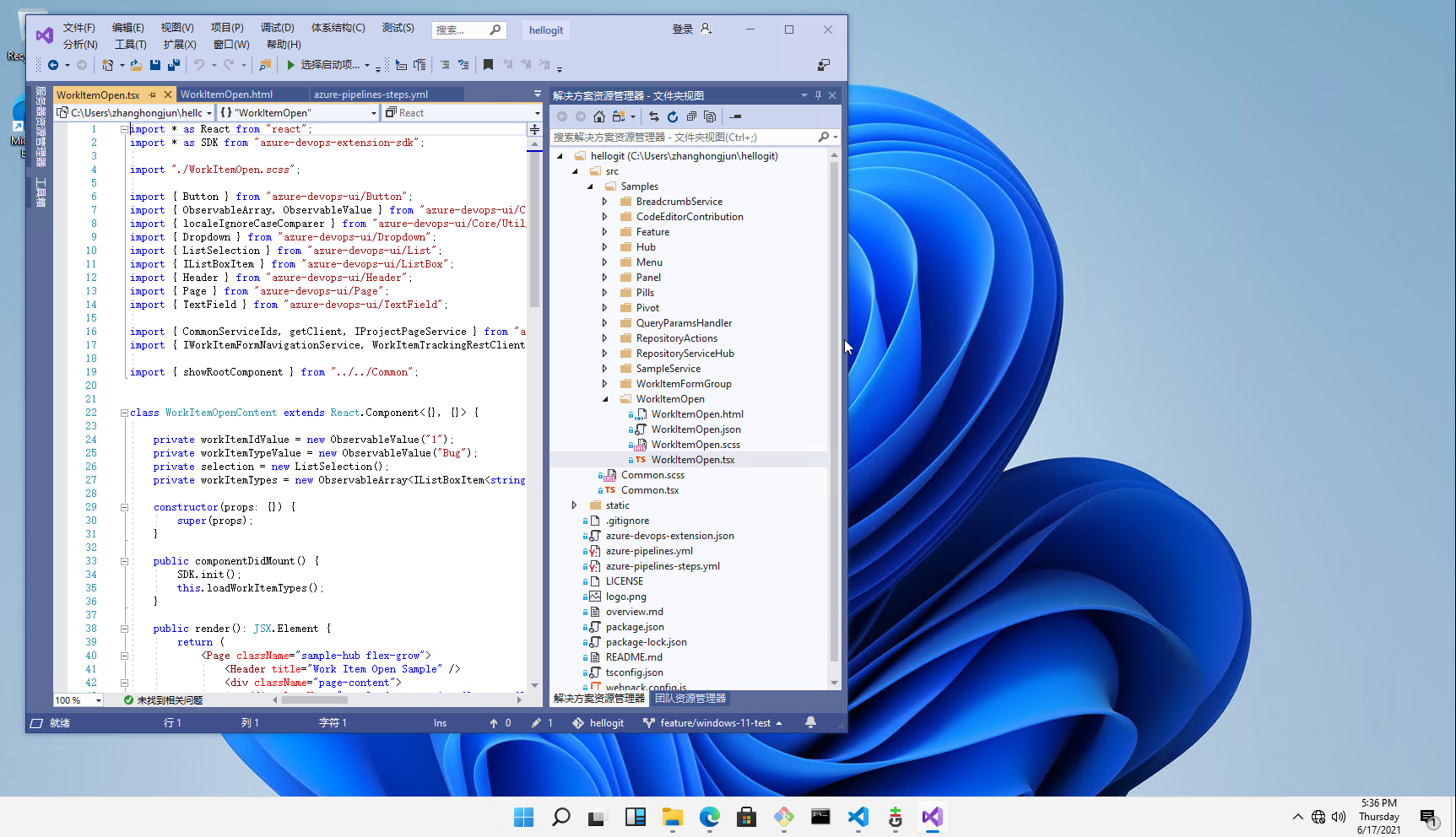Click the Live Share feedback icon
1456x837 pixels.
[x=824, y=65]
